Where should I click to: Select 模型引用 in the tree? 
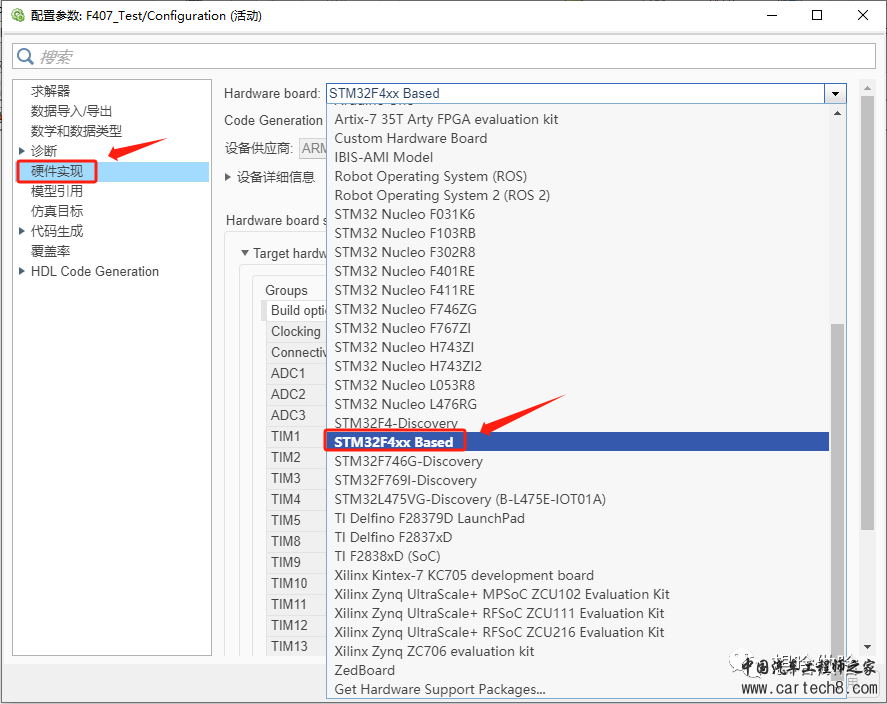tap(57, 191)
